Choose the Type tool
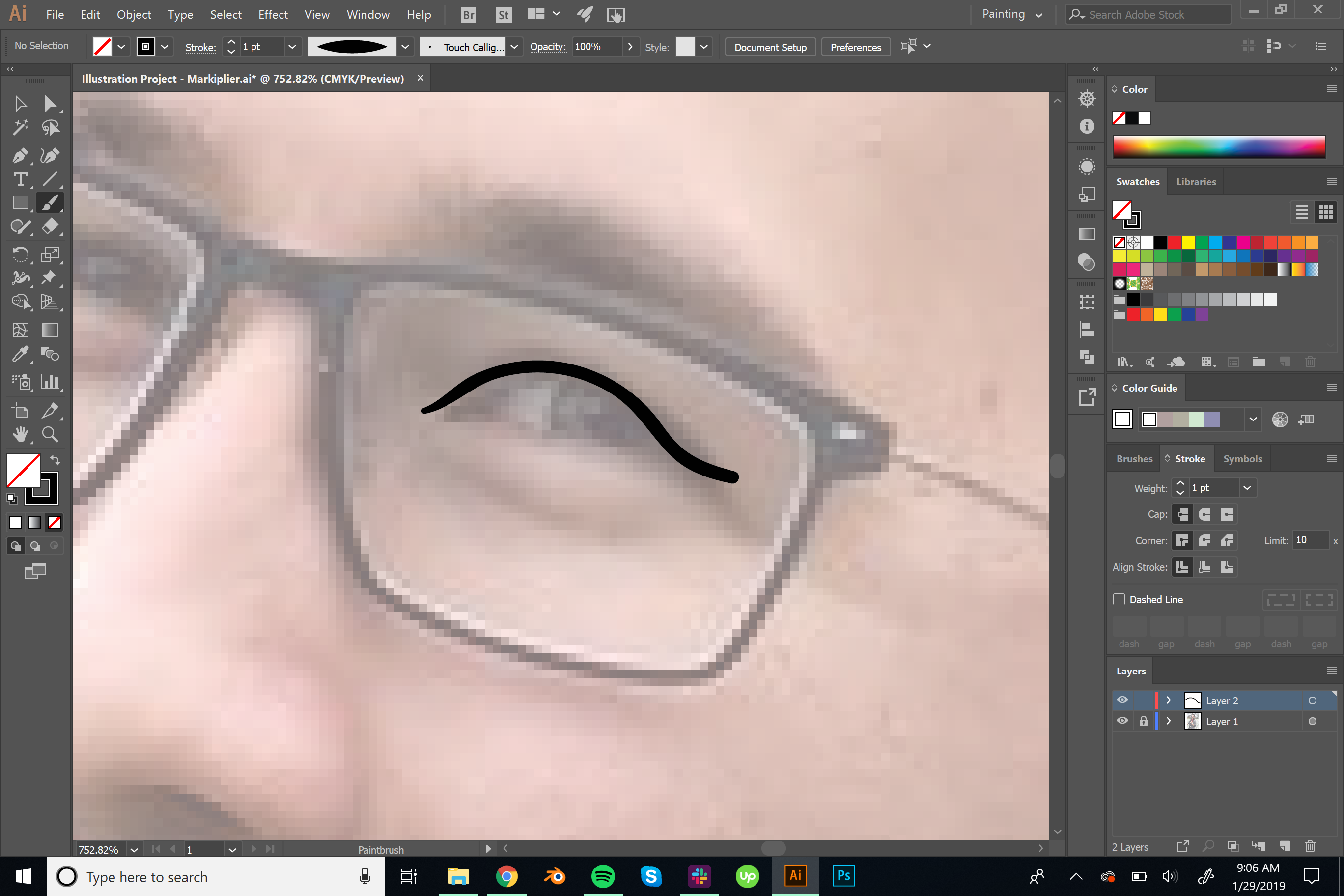This screenshot has height=896, width=1344. pos(21,179)
